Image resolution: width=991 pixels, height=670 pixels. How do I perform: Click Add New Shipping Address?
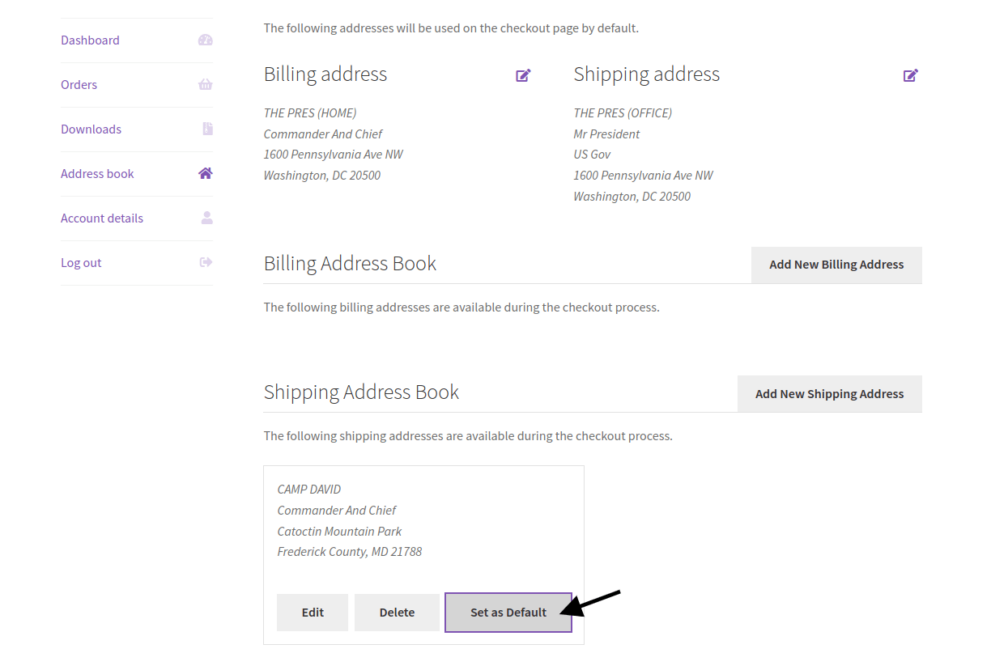(830, 393)
